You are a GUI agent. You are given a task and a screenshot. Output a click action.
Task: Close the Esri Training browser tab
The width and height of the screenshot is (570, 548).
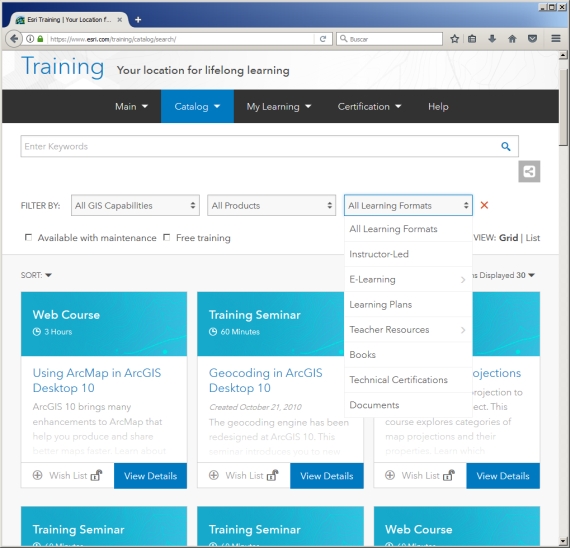(120, 20)
